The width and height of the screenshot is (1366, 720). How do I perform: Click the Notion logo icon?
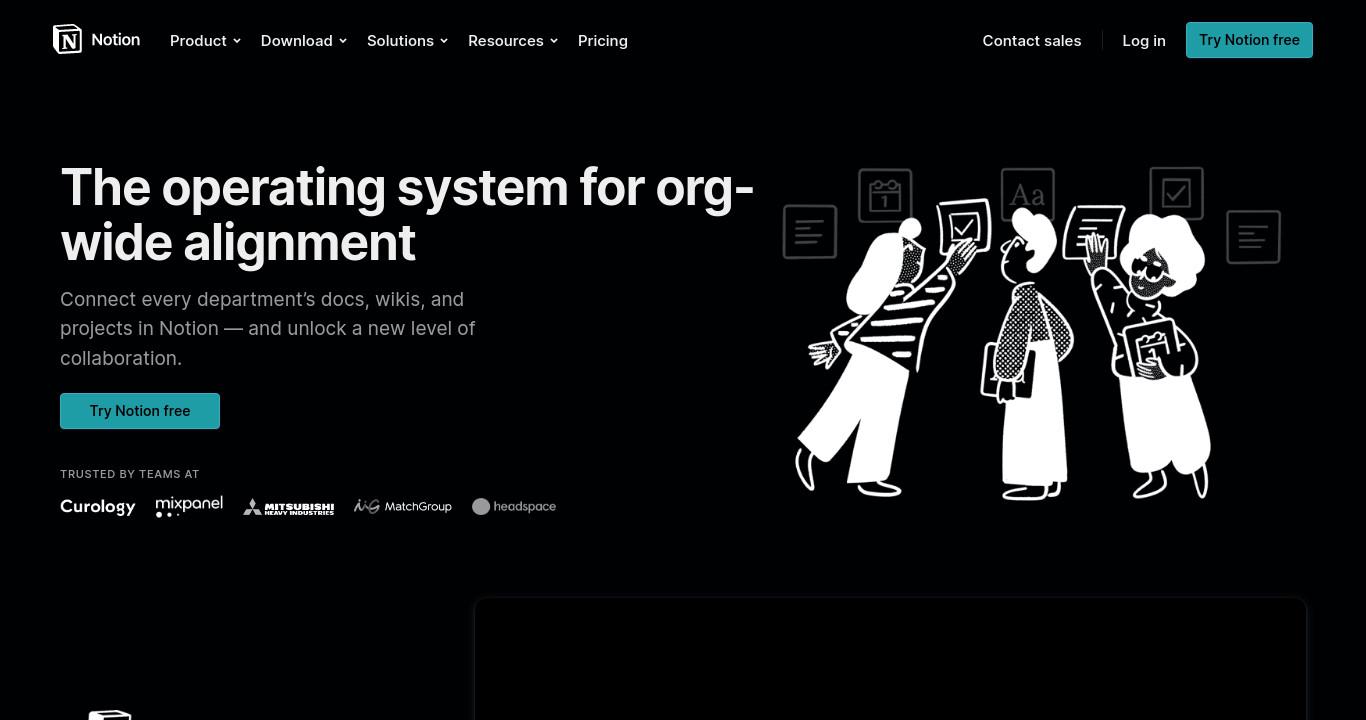(67, 39)
